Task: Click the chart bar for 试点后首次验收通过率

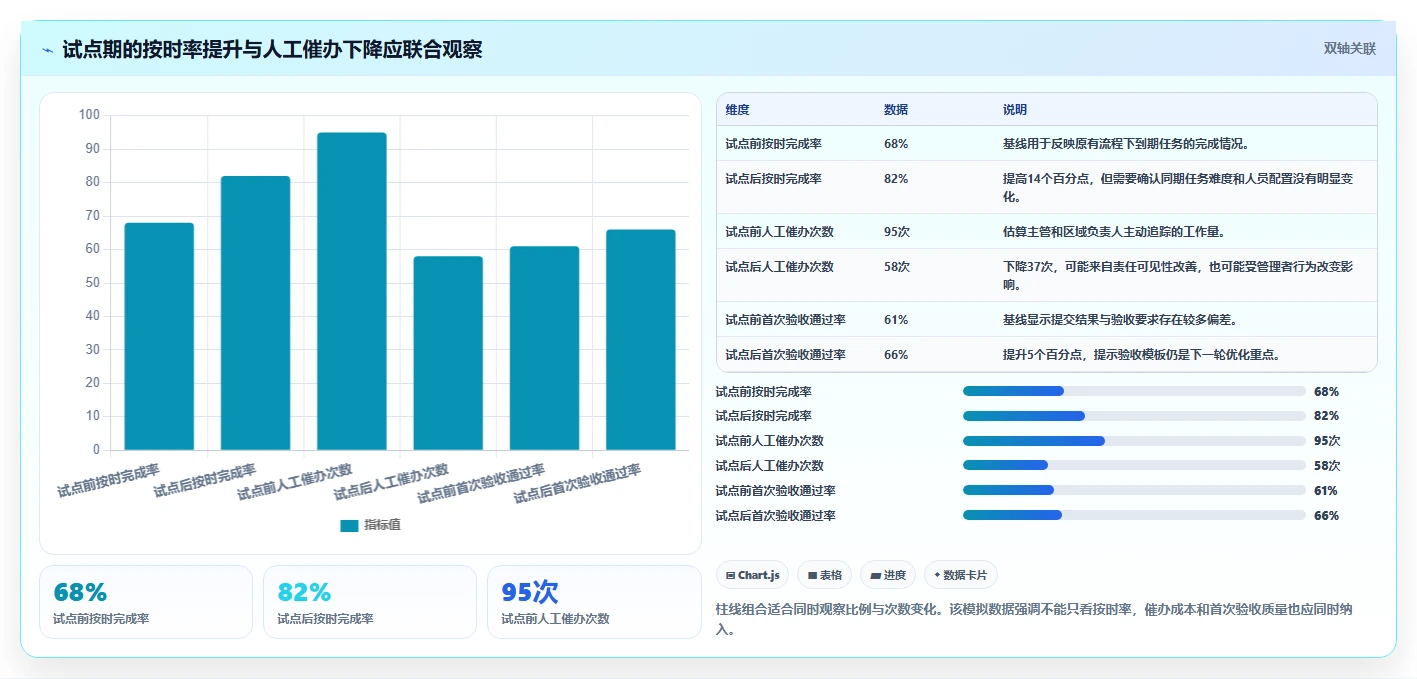Action: (641, 340)
